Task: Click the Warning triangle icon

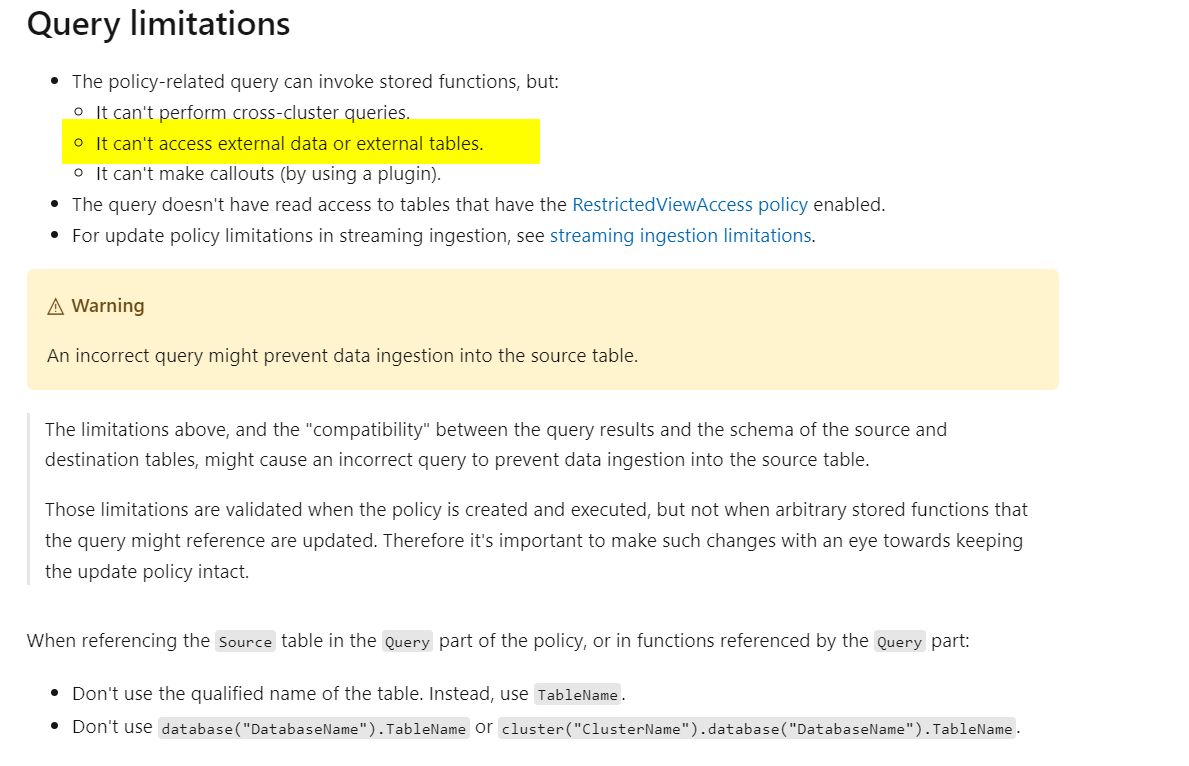Action: pyautogui.click(x=55, y=306)
